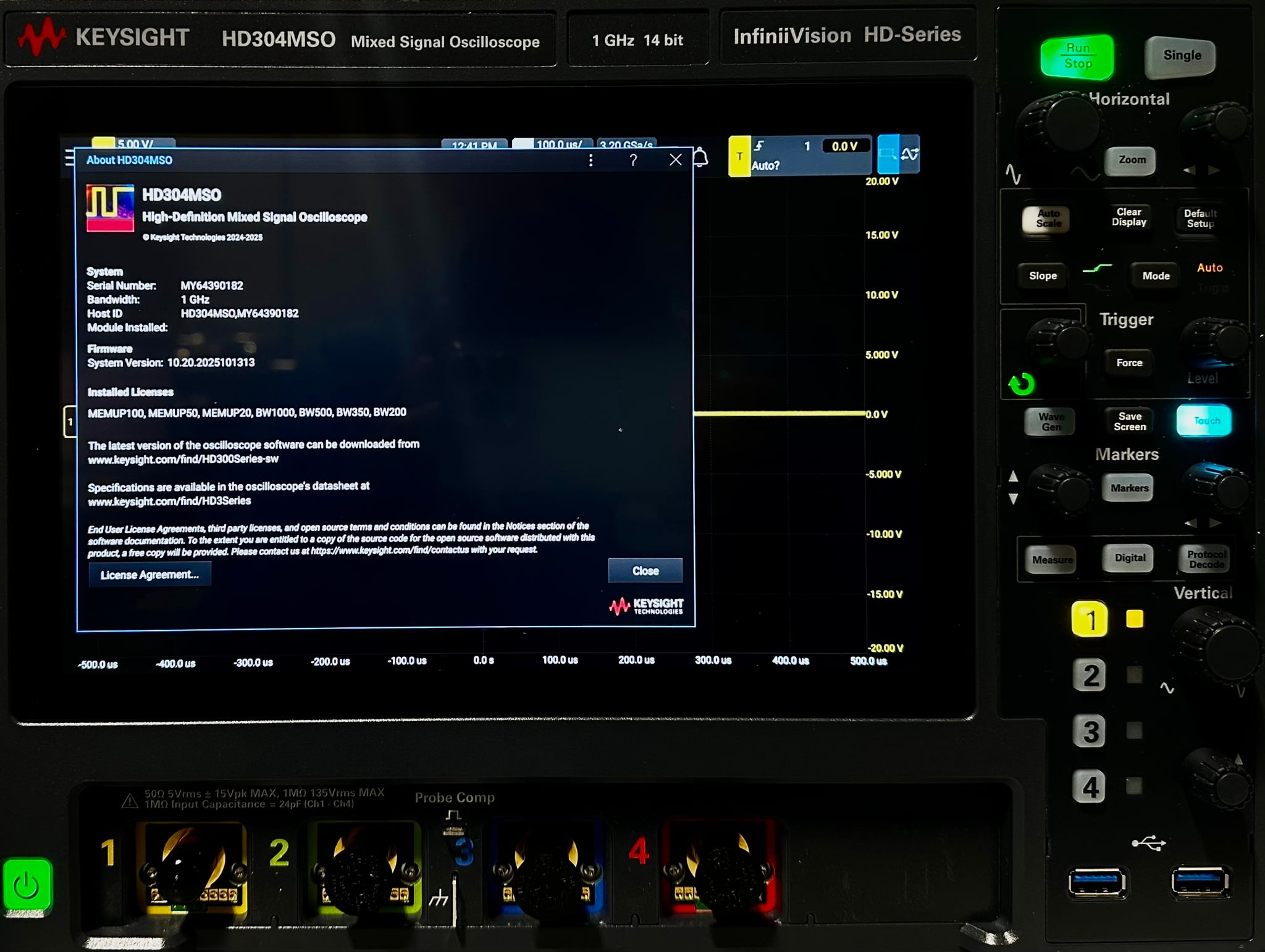Enable channel 3 button

tap(1090, 732)
